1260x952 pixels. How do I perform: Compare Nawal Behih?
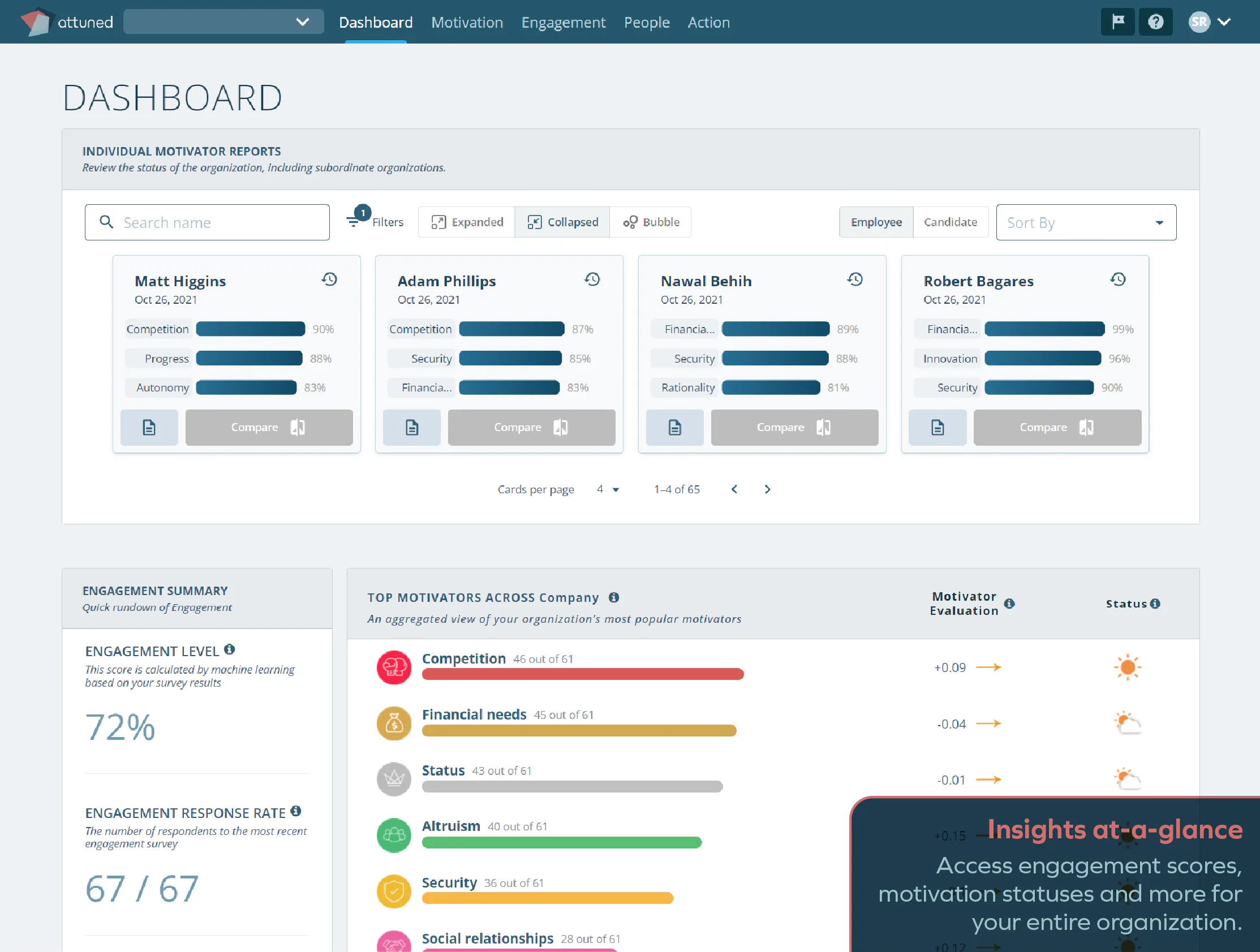794,428
